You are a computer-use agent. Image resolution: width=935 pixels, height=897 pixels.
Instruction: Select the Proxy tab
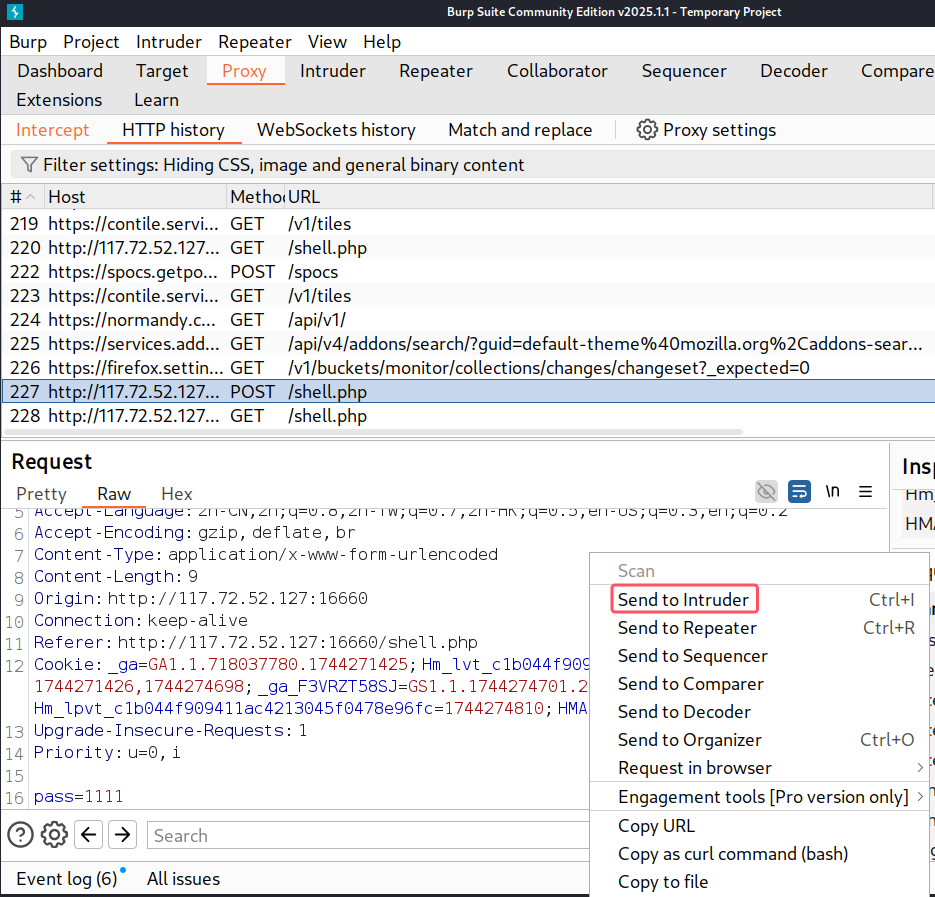coord(244,70)
